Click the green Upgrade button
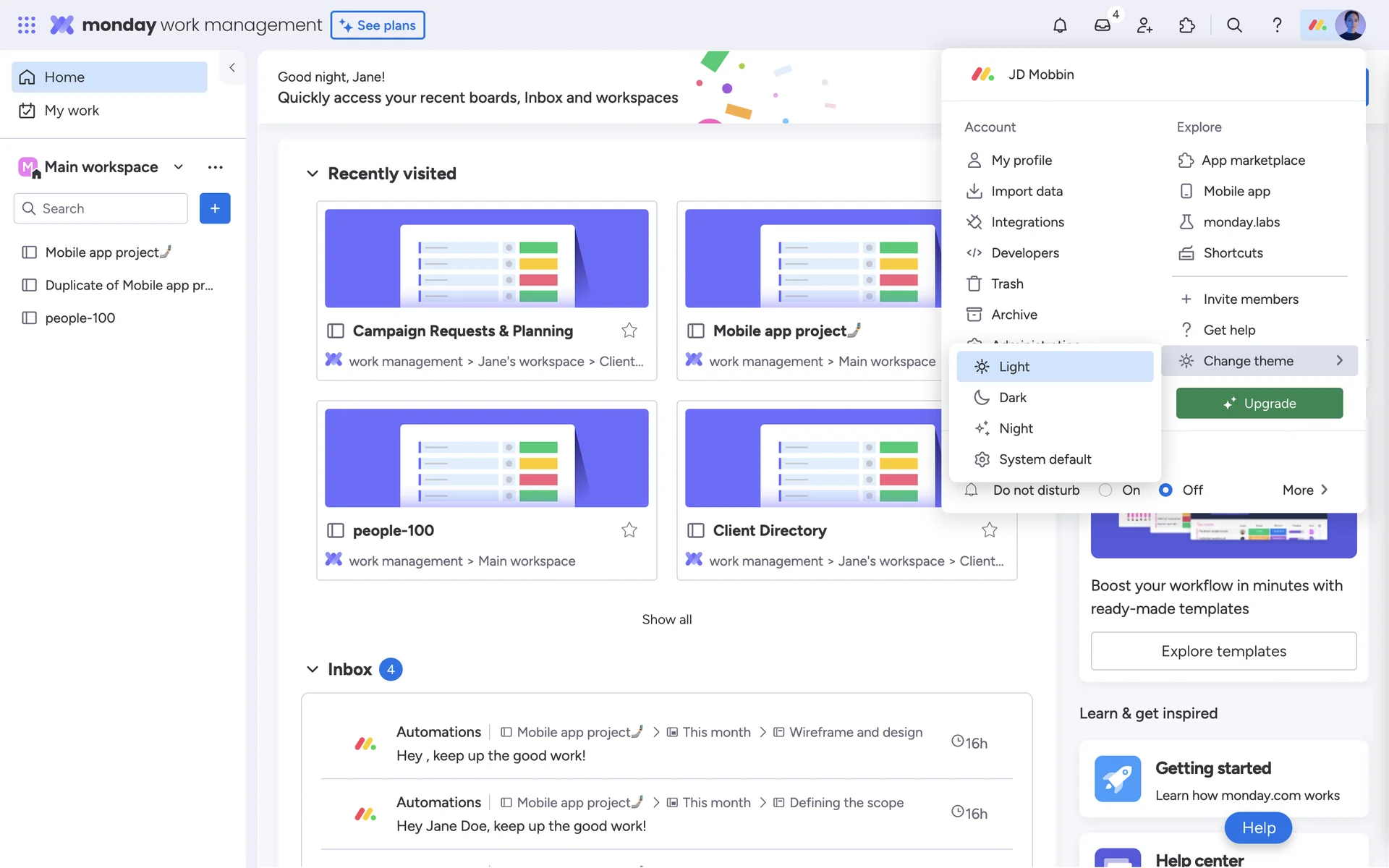The width and height of the screenshot is (1389, 868). [1259, 404]
